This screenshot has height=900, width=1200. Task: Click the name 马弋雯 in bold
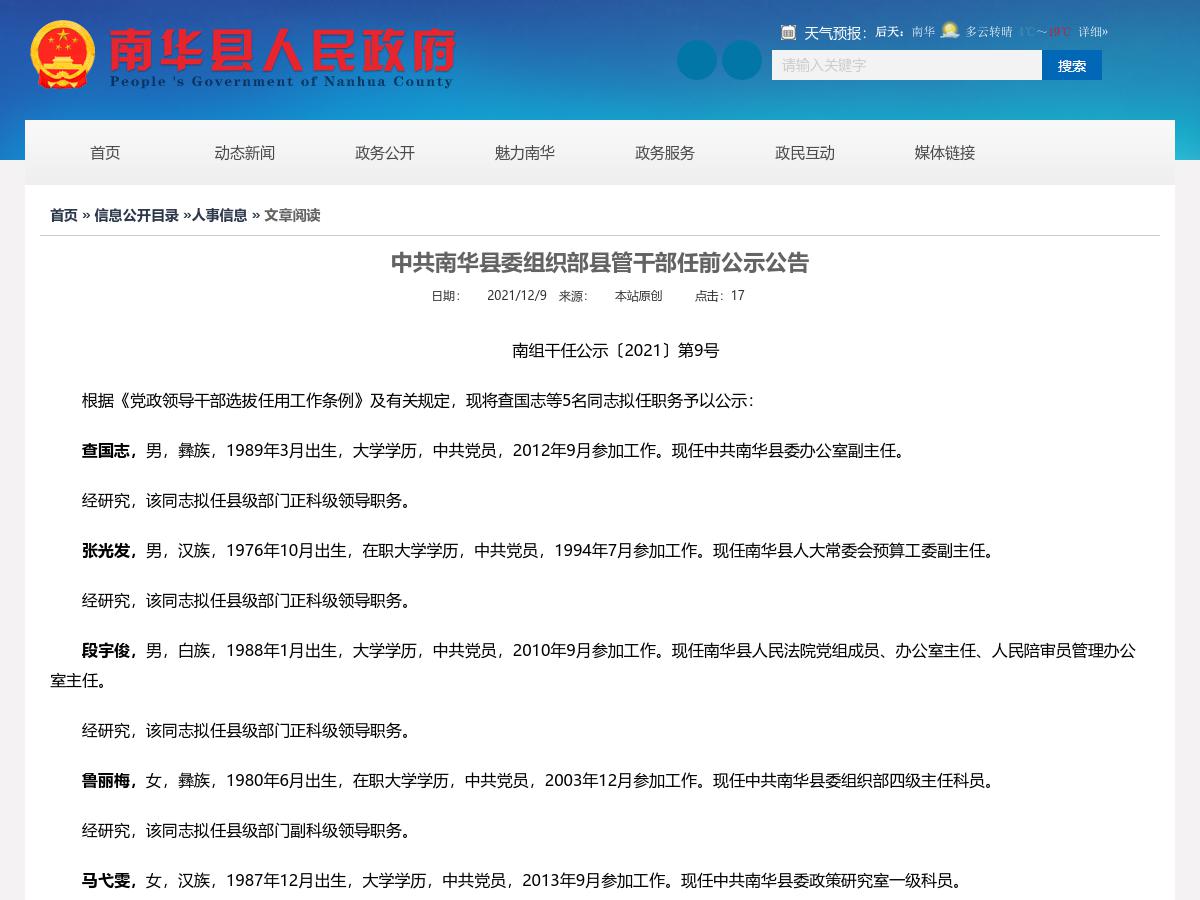pyautogui.click(x=106, y=881)
